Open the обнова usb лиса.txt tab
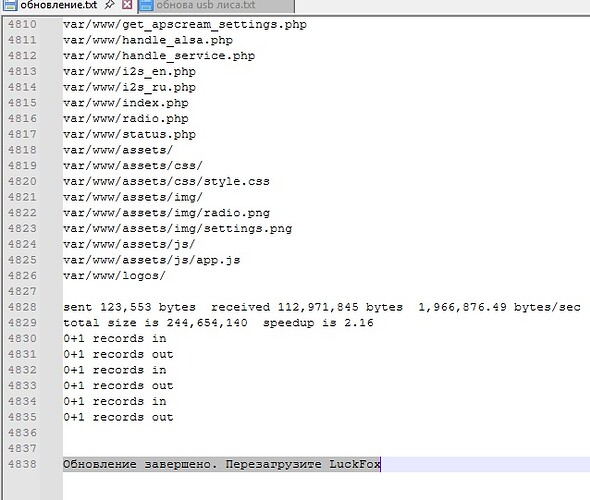The height and width of the screenshot is (500, 590). point(205,5)
